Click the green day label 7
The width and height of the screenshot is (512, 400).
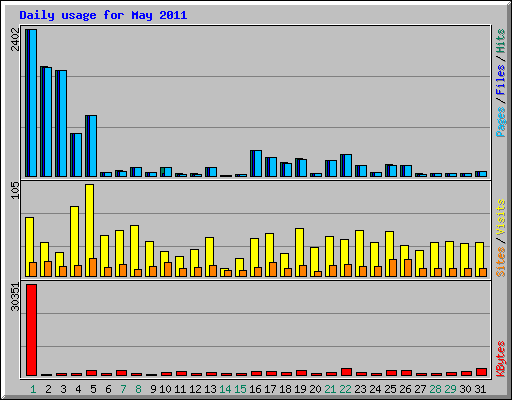[123, 389]
